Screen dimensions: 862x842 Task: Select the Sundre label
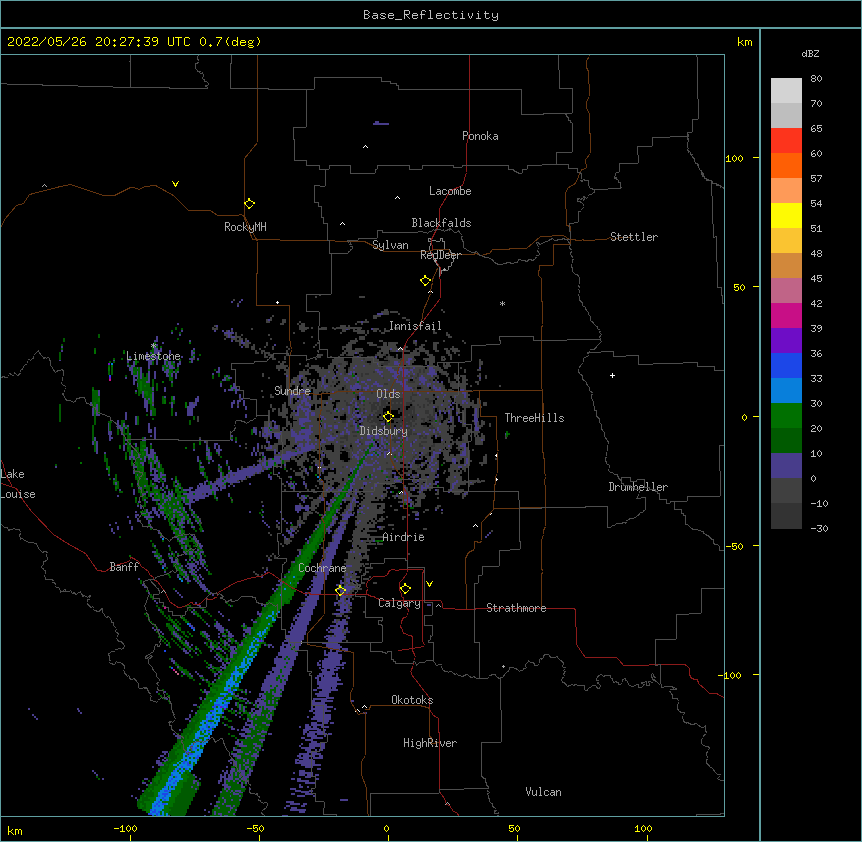click(292, 391)
